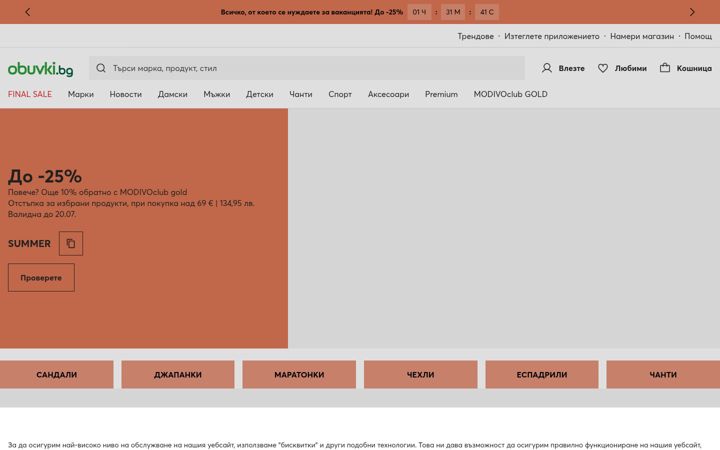Click the SUMMER promo code text

tap(29, 243)
